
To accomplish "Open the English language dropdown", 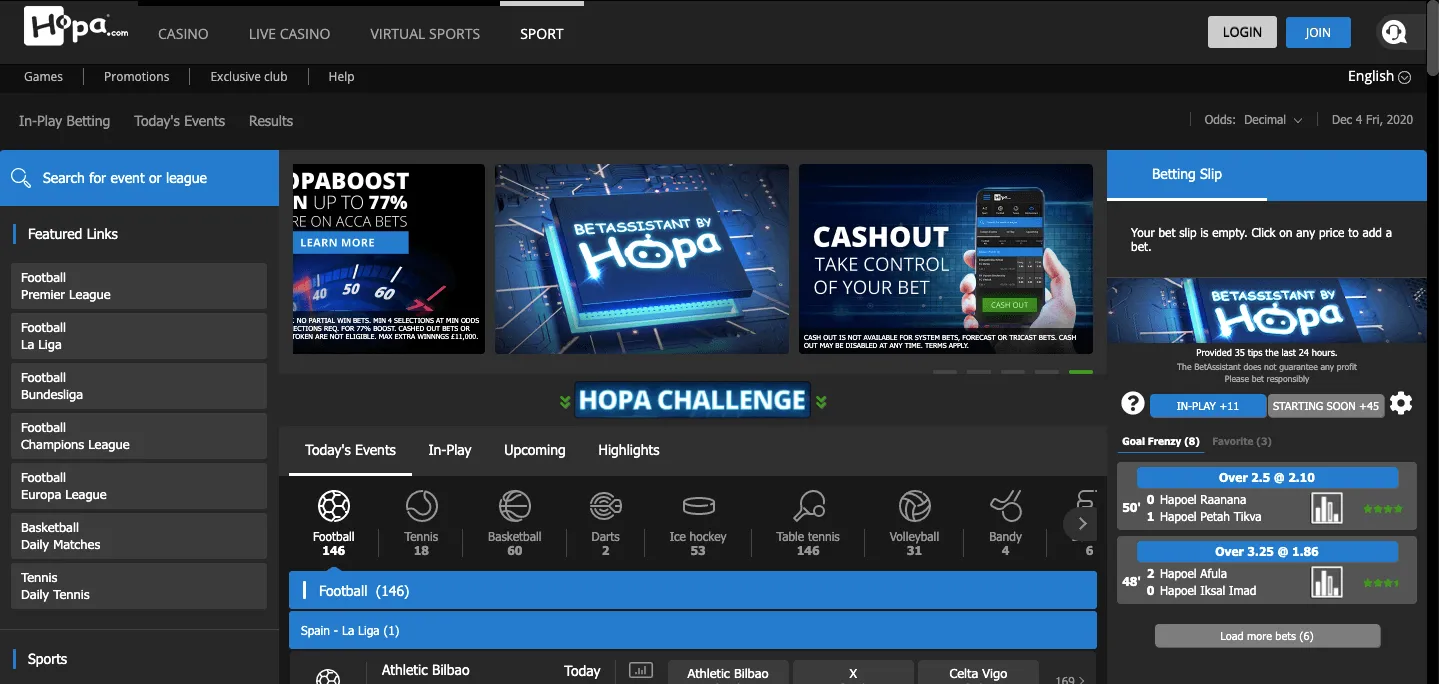I will pyautogui.click(x=1379, y=76).
